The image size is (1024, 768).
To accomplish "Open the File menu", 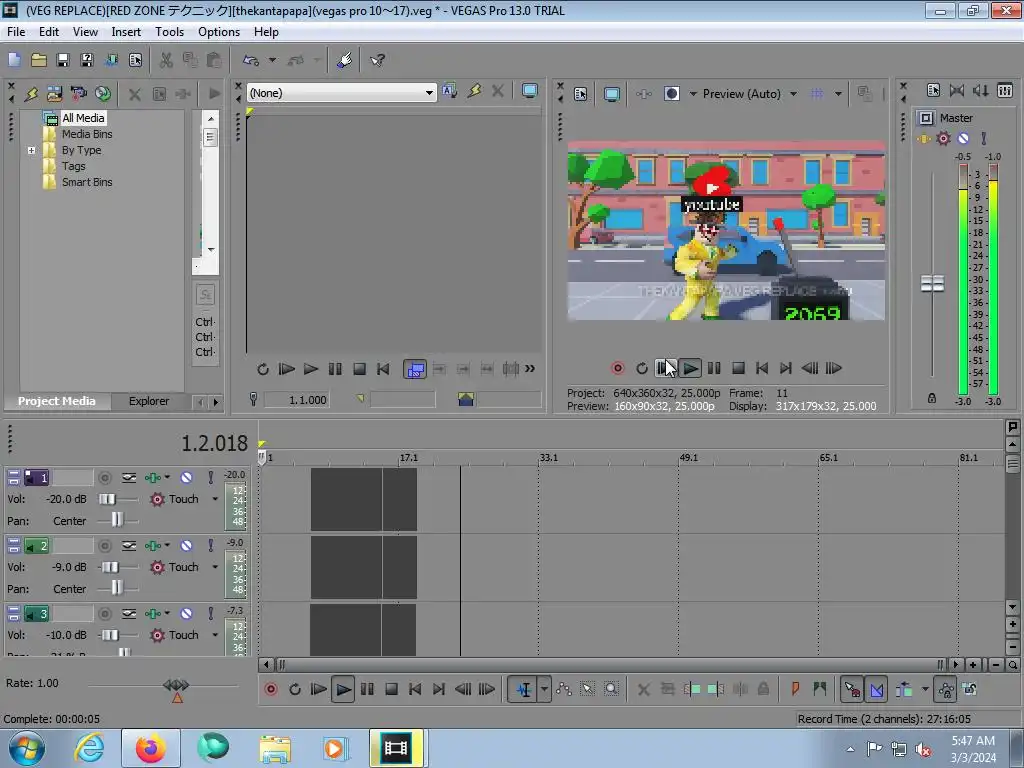I will pos(16,32).
